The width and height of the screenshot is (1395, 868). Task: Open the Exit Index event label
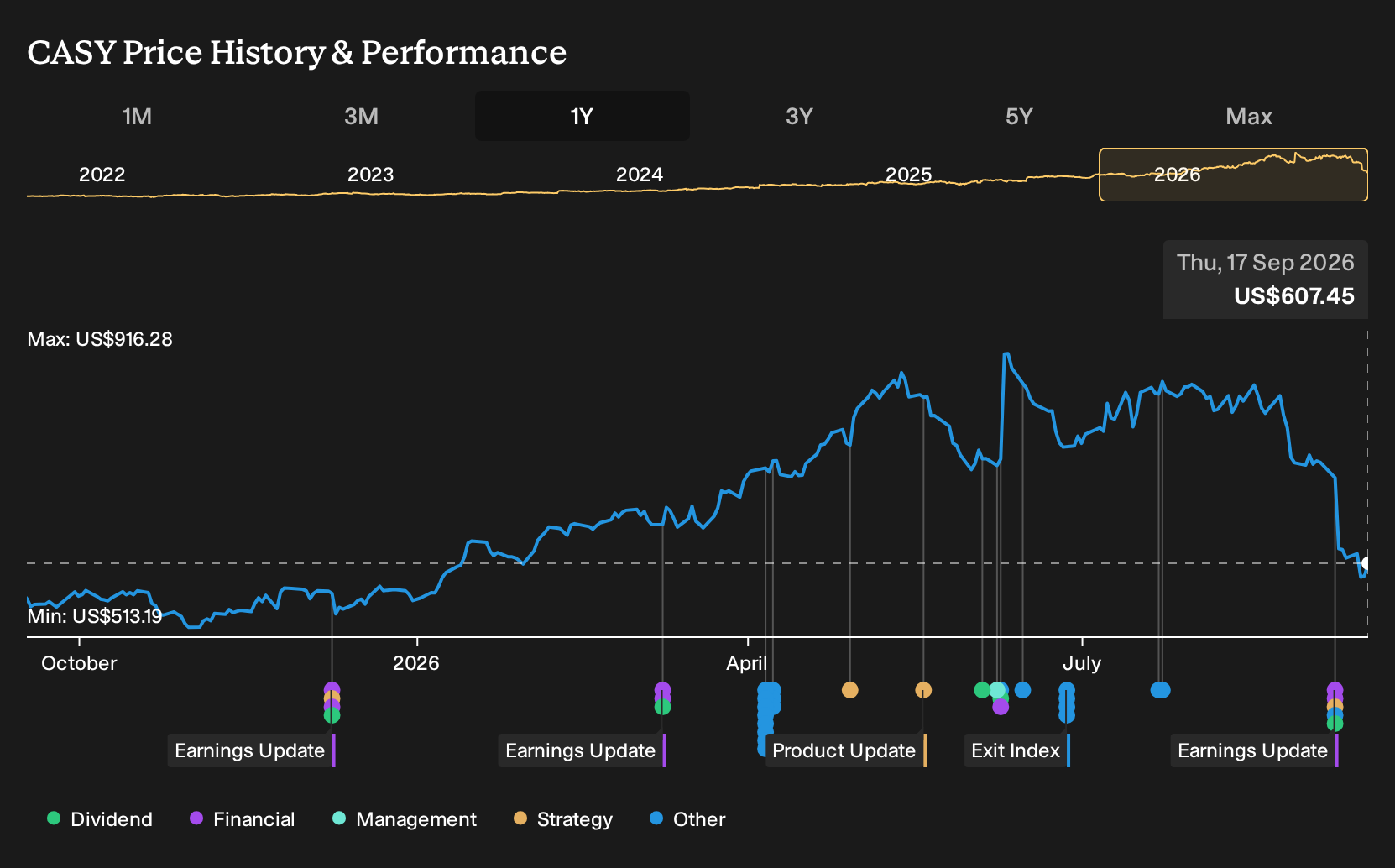(1016, 750)
